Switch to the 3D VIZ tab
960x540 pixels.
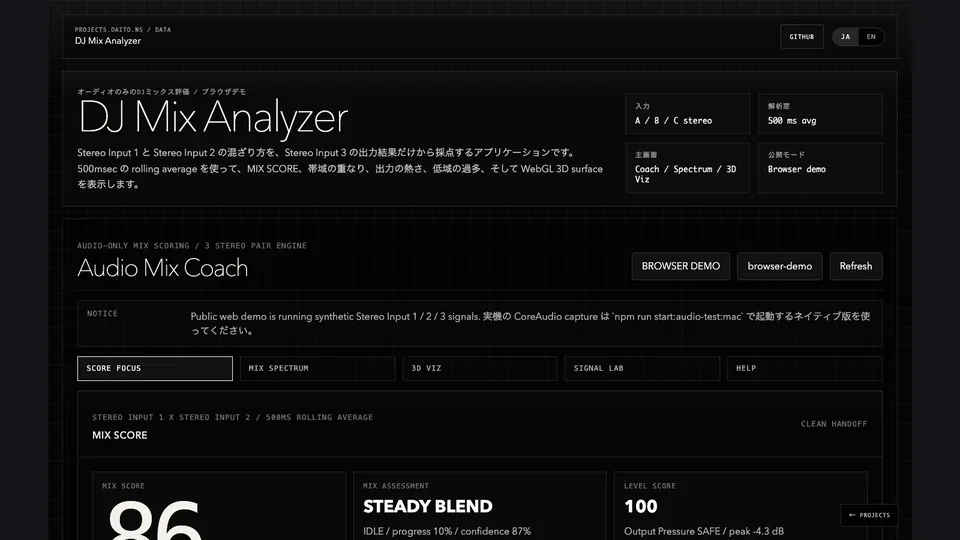click(479, 369)
